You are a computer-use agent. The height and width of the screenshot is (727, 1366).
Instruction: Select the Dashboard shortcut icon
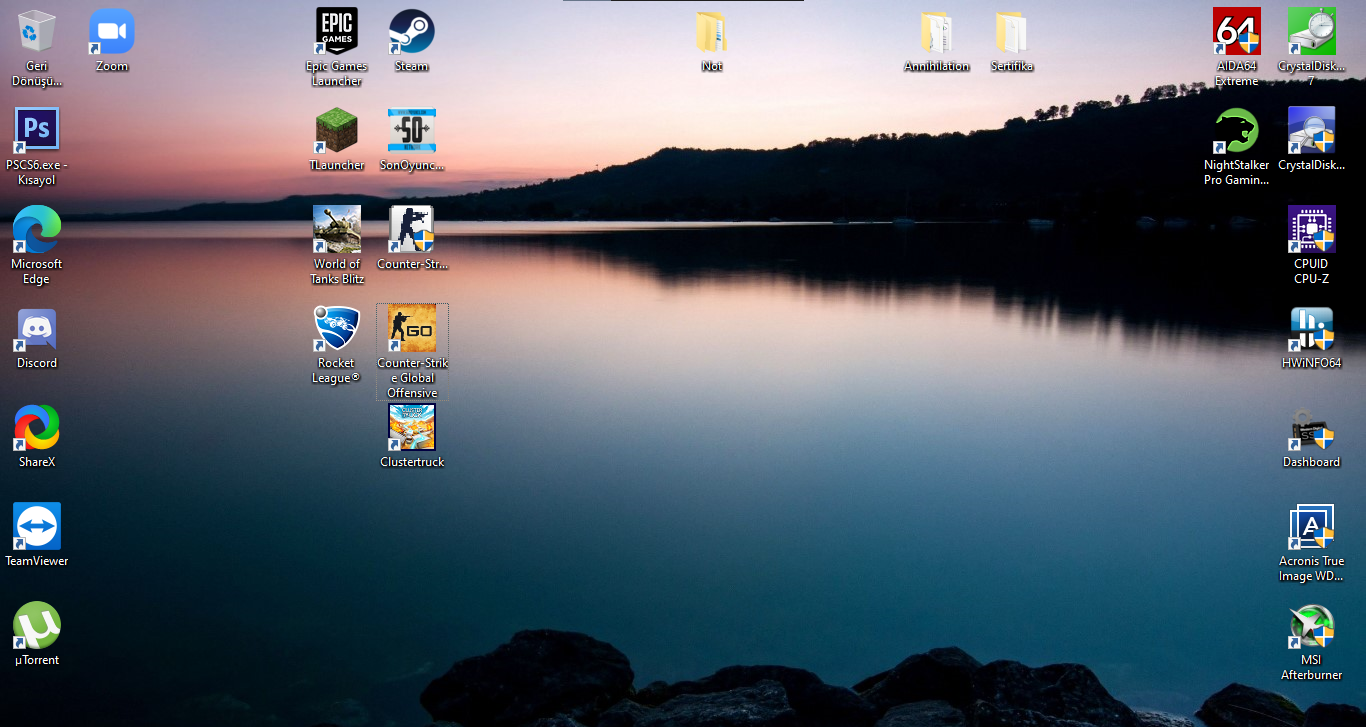1312,428
